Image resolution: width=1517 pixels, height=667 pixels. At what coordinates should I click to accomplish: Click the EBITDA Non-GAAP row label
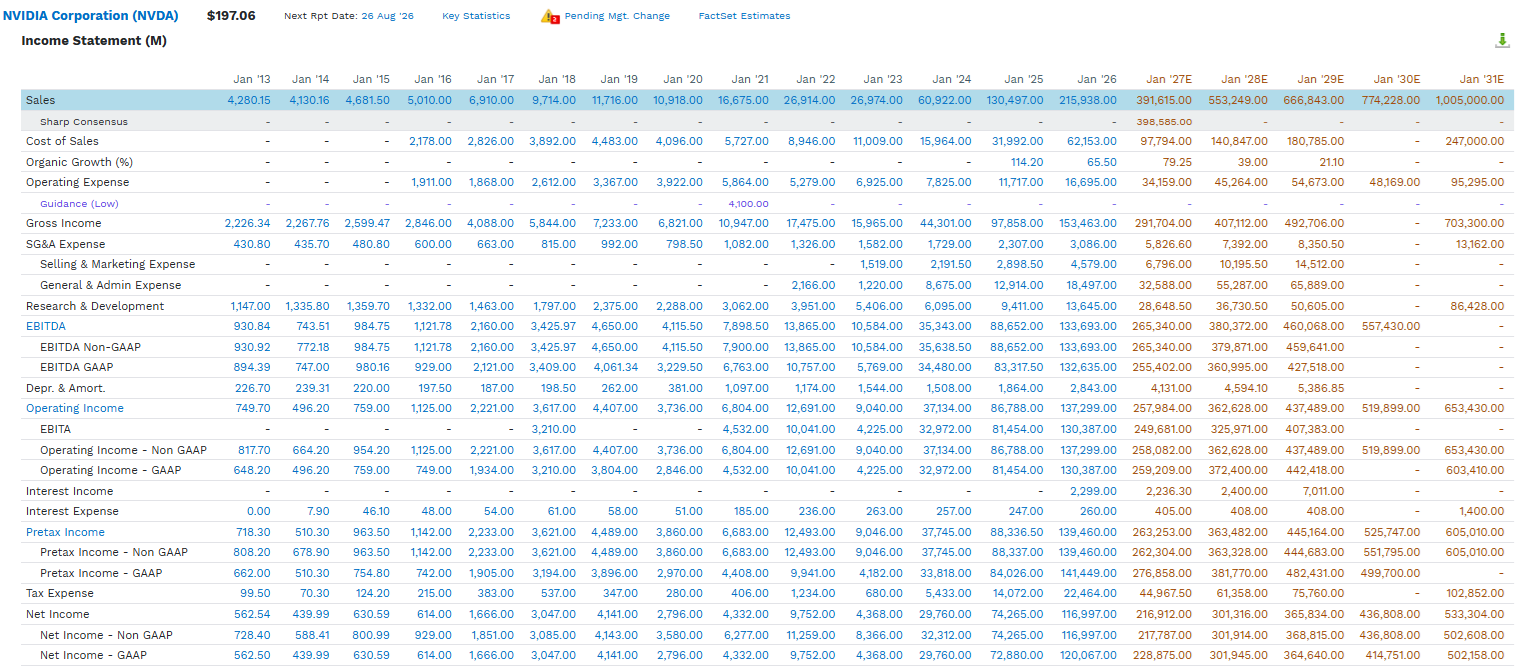[x=90, y=347]
